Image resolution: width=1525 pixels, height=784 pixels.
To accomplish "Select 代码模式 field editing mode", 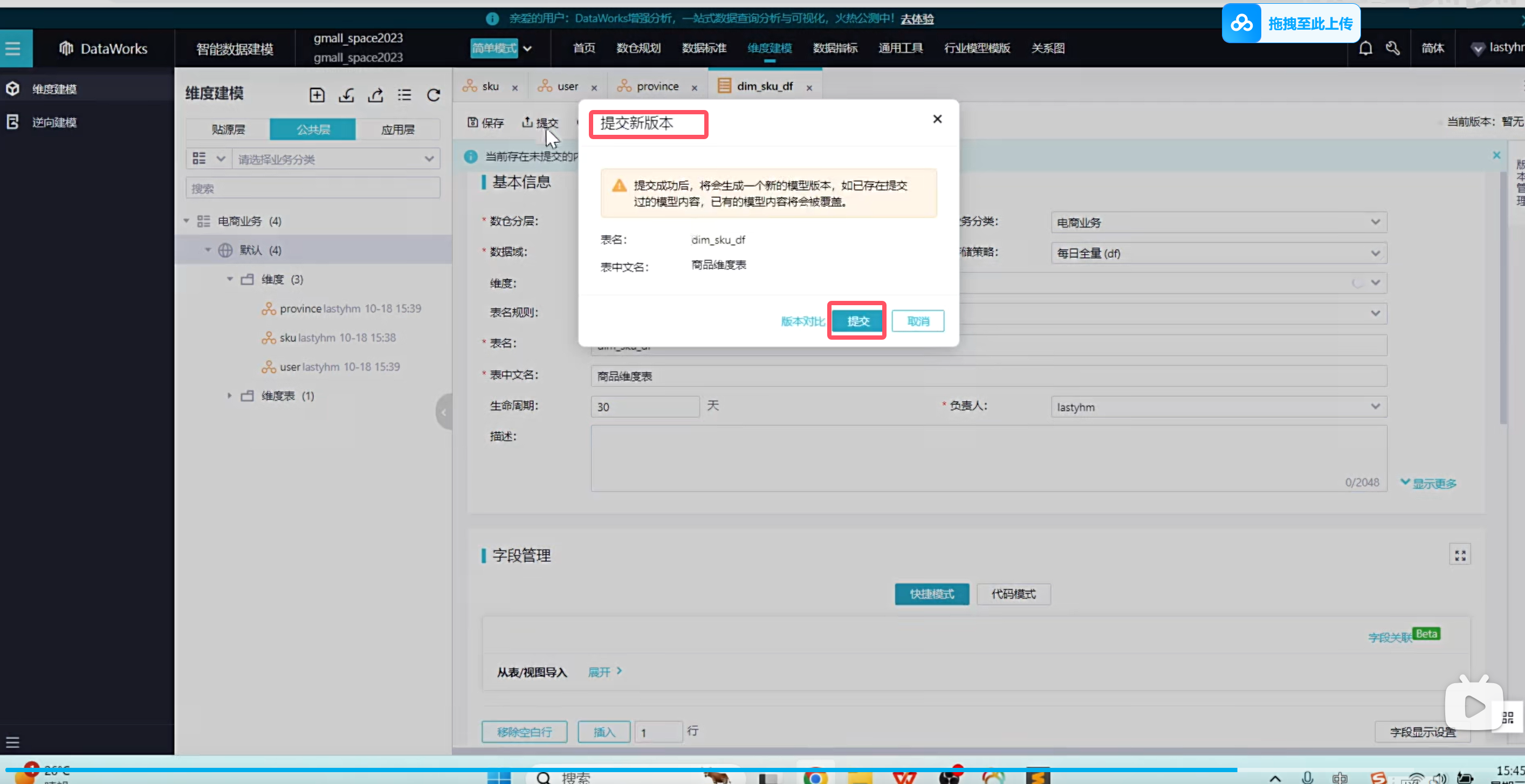I will [1013, 594].
